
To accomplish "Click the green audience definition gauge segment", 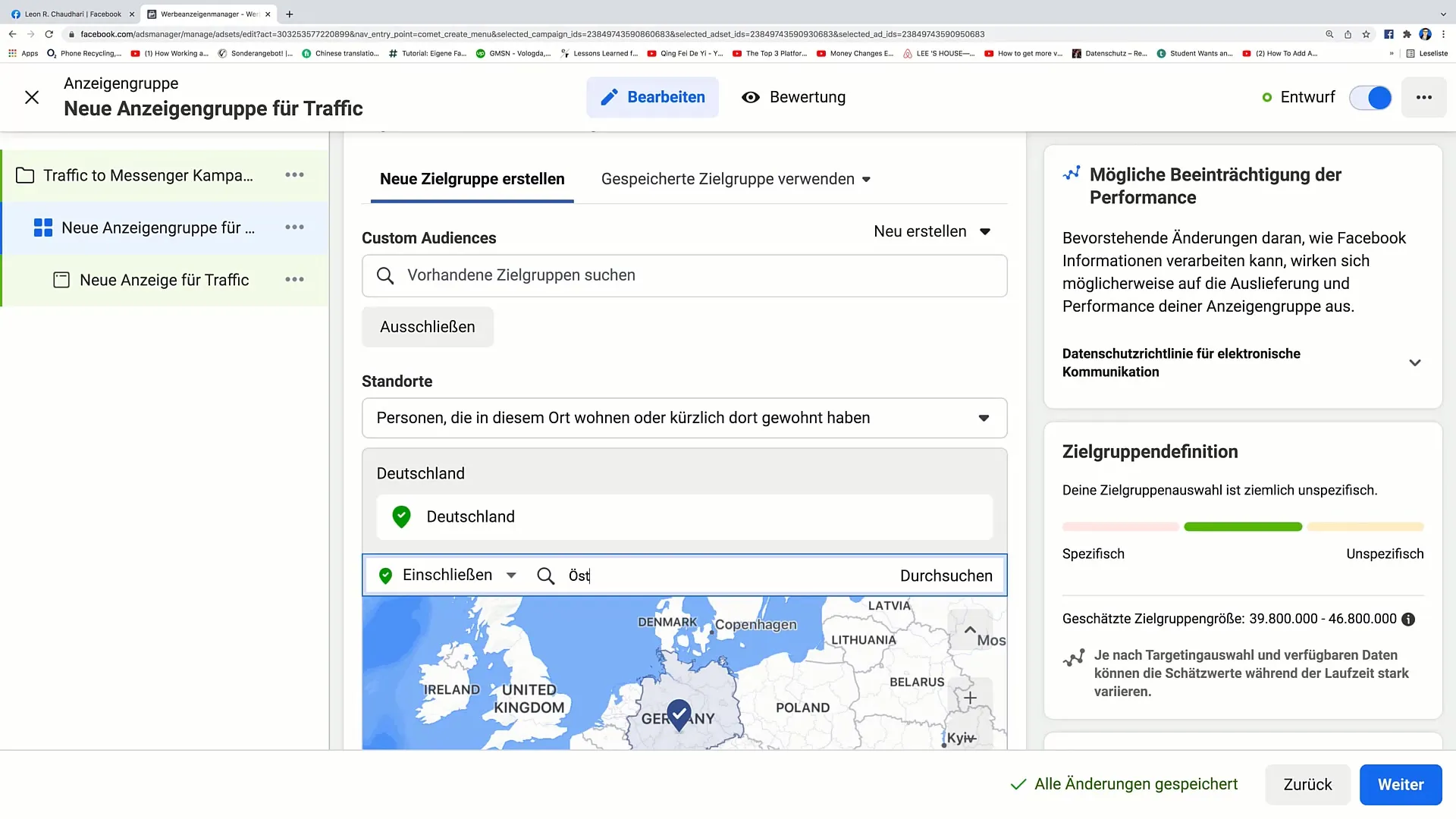I will pos(1242,526).
